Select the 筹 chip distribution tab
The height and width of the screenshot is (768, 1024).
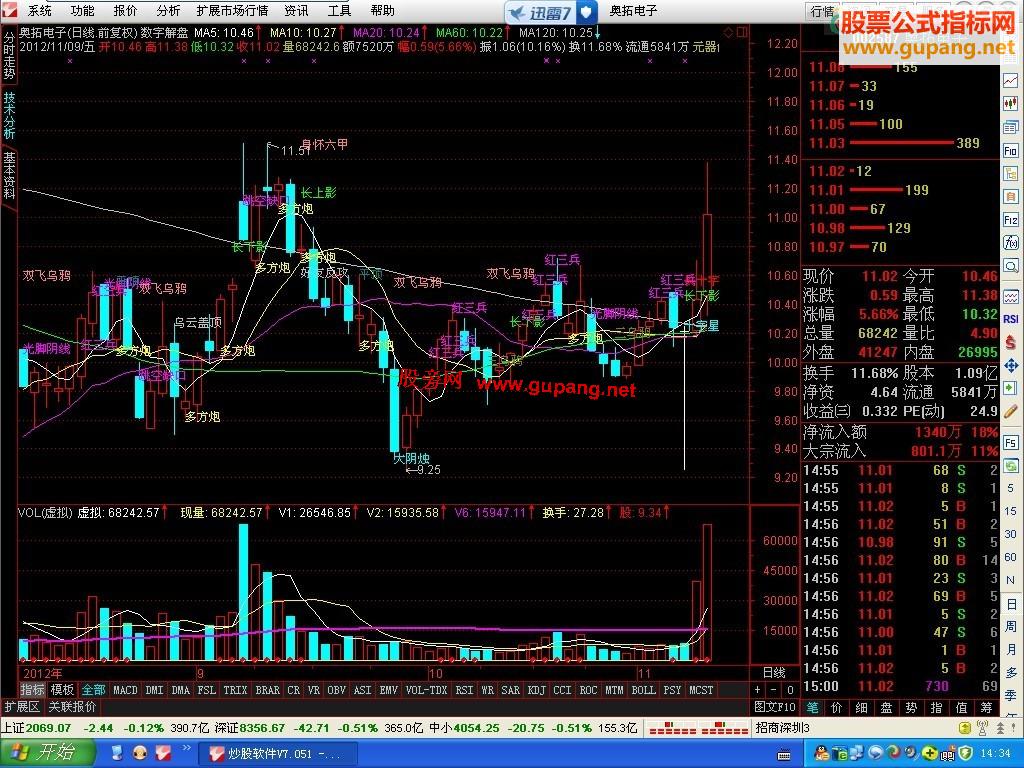pos(985,707)
